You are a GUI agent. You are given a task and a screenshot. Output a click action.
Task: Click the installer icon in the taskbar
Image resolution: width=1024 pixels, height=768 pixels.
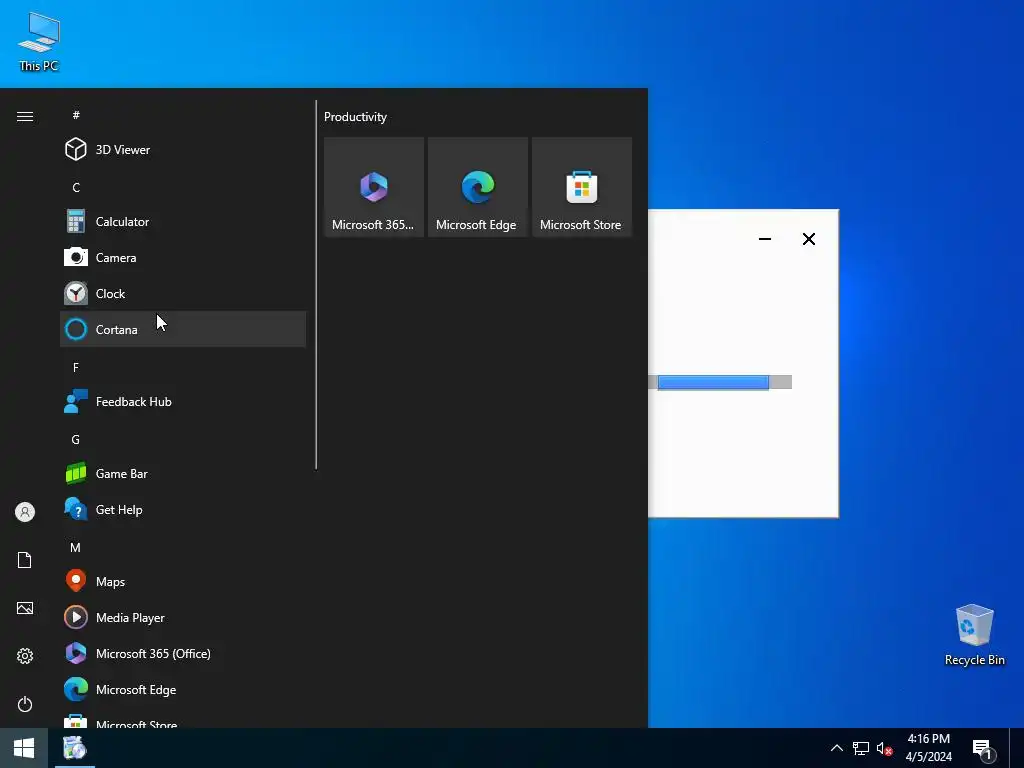(74, 748)
